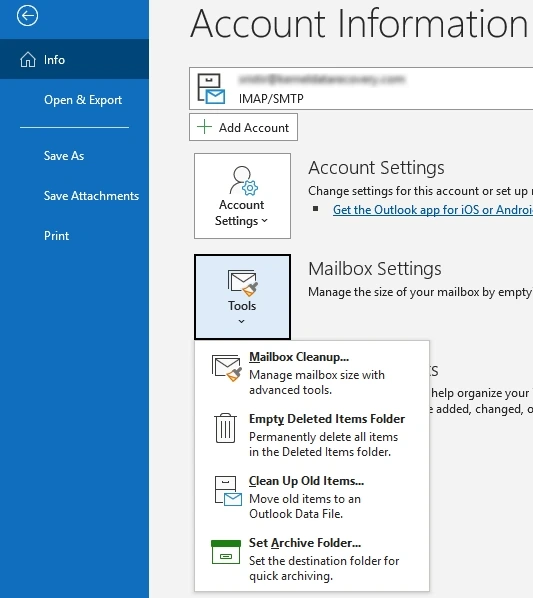Open the Info backstage tab

74,59
